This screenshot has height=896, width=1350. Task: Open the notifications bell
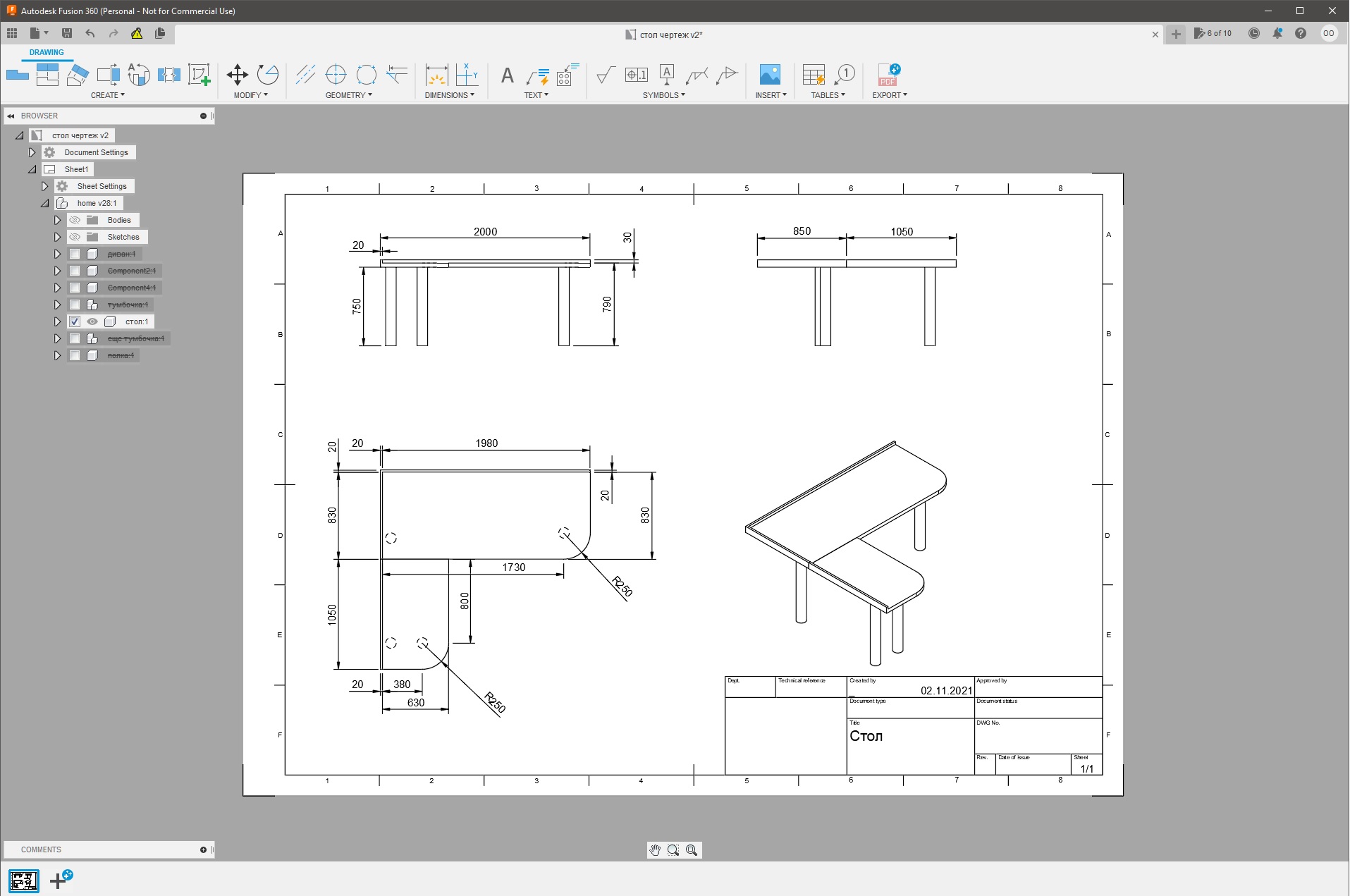click(x=1277, y=33)
